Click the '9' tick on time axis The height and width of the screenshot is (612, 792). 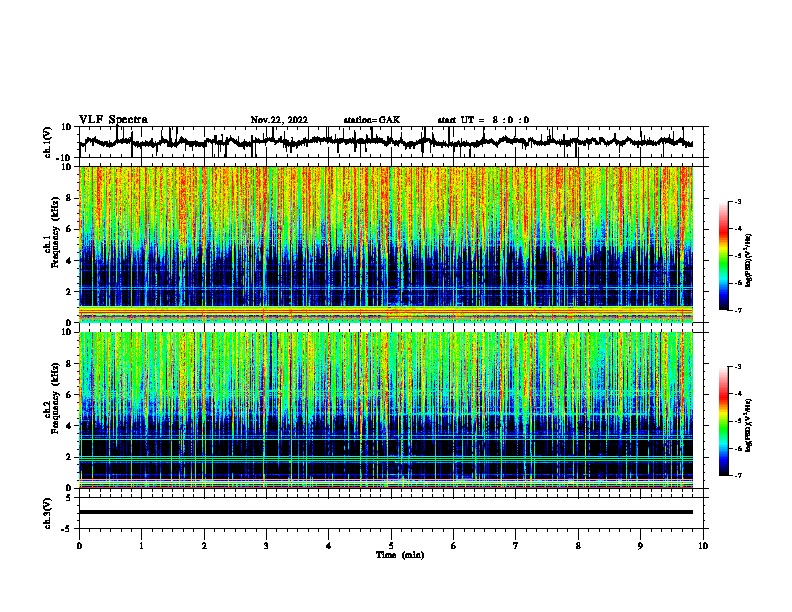640,546
